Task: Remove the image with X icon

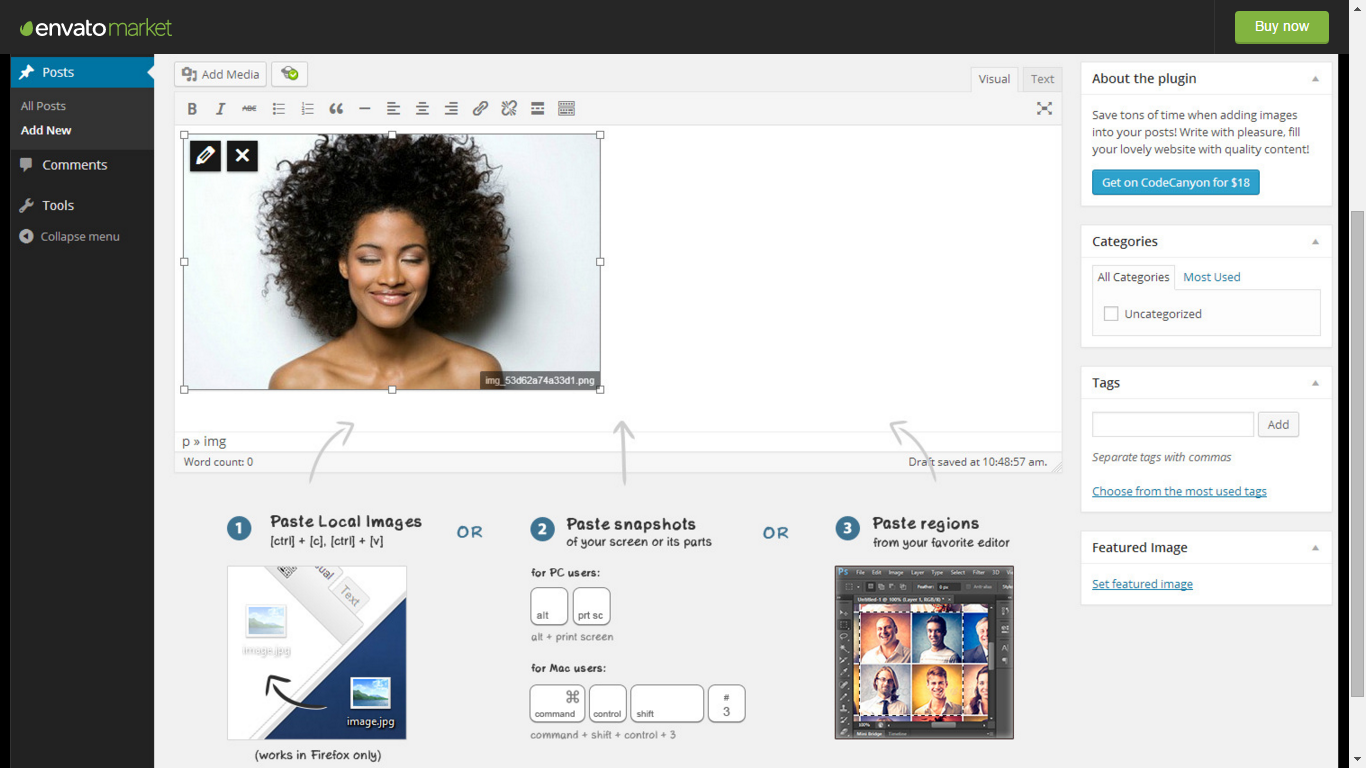Action: coord(242,156)
